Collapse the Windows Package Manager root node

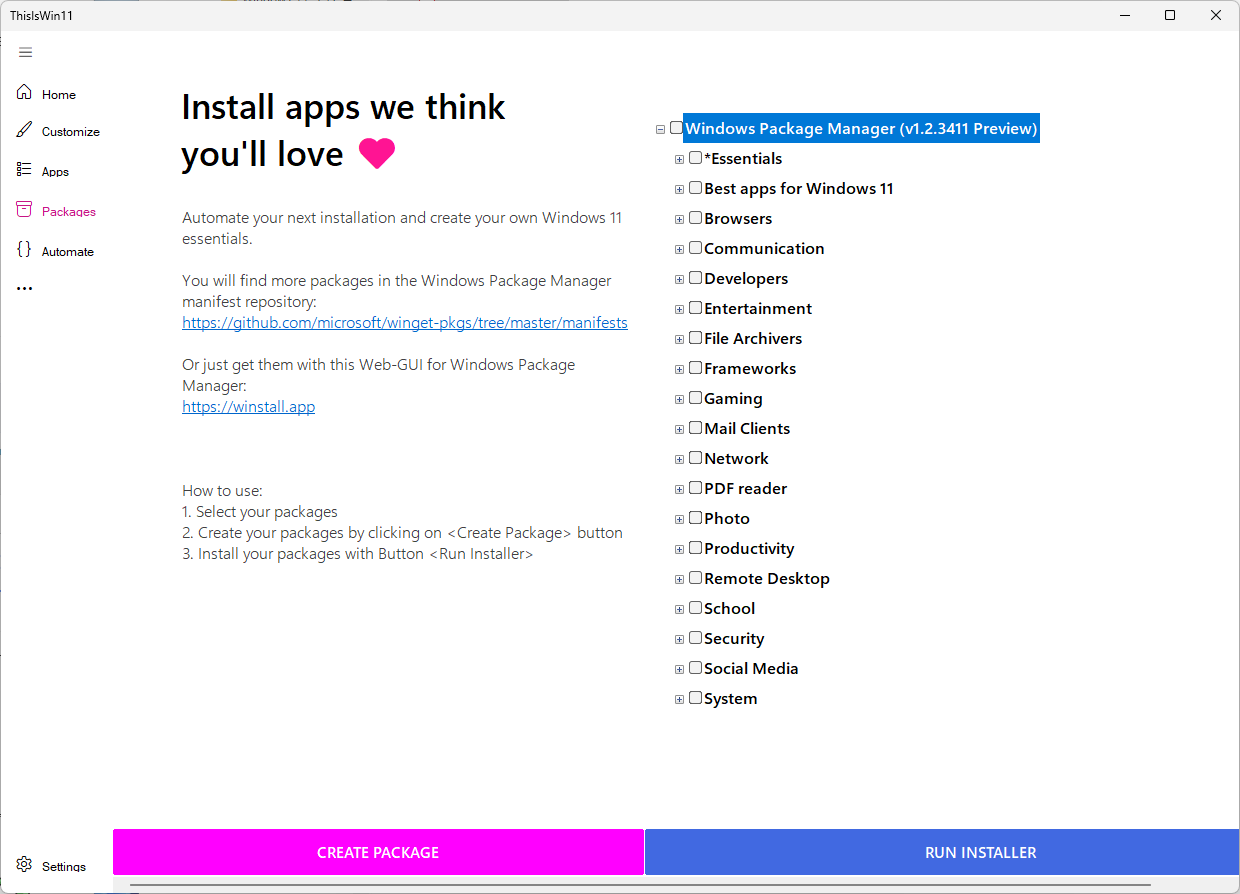pos(660,129)
